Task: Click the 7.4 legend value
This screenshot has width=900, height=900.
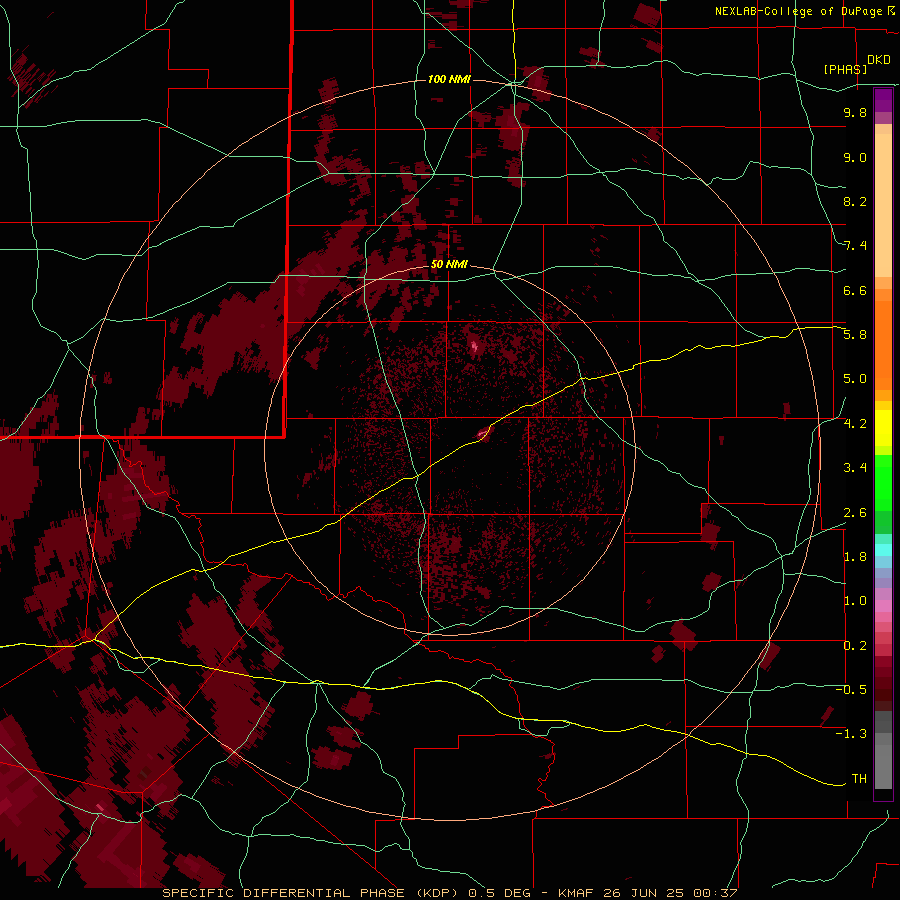Action: tap(855, 246)
